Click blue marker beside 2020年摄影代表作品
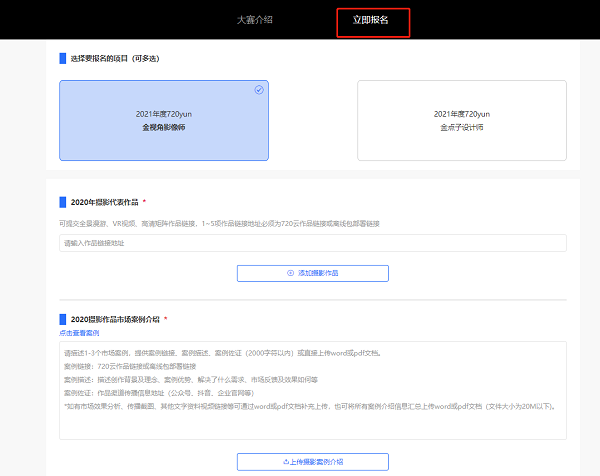This screenshot has height=476, width=600. click(62, 202)
